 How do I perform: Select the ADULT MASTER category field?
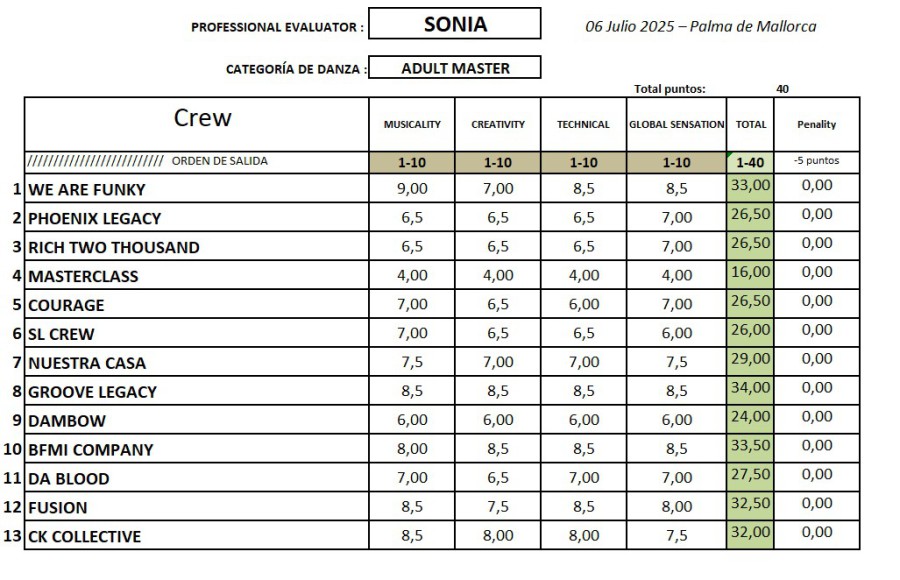(x=455, y=68)
